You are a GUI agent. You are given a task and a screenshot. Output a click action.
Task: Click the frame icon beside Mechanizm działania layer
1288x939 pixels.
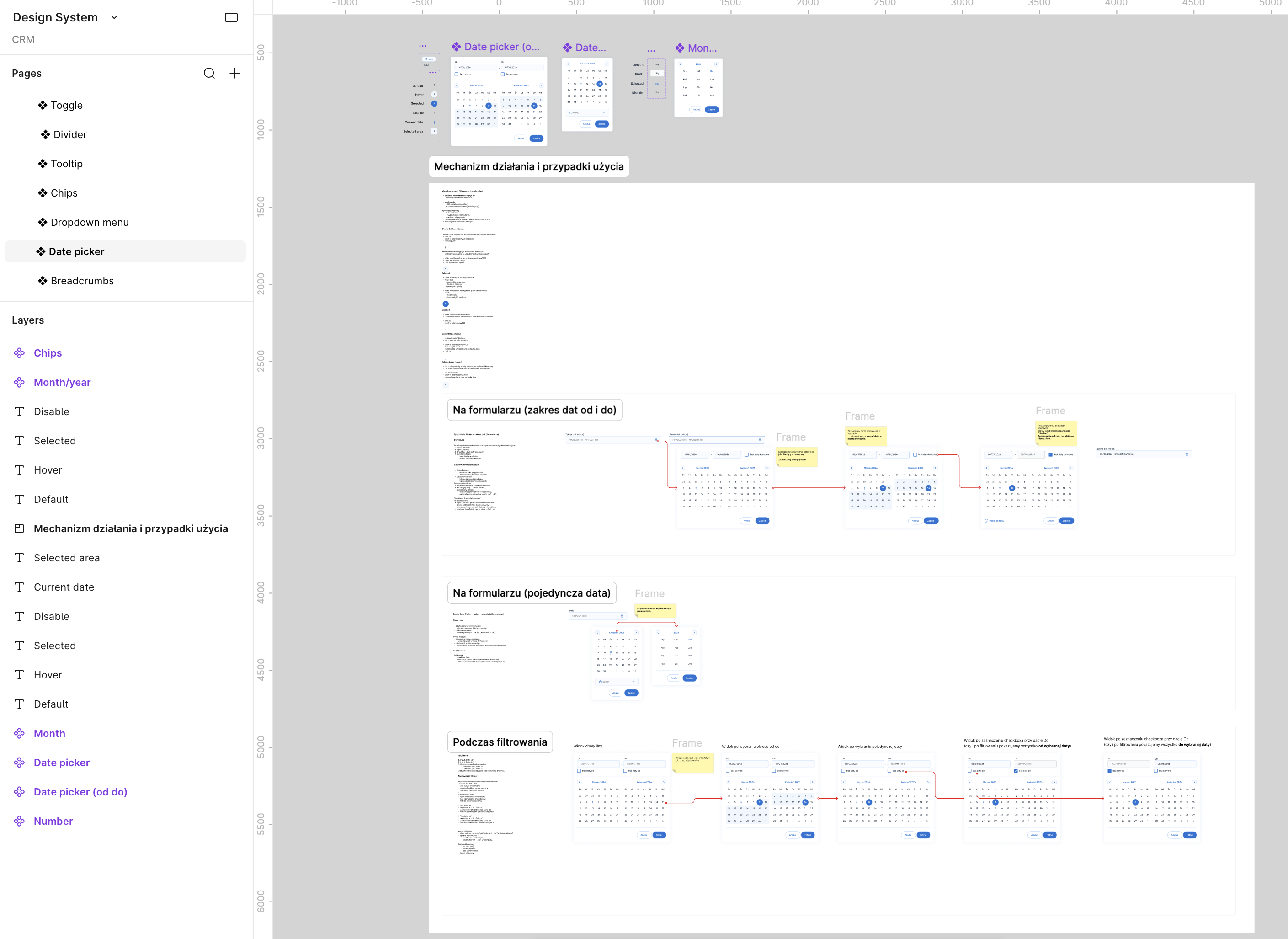click(19, 528)
